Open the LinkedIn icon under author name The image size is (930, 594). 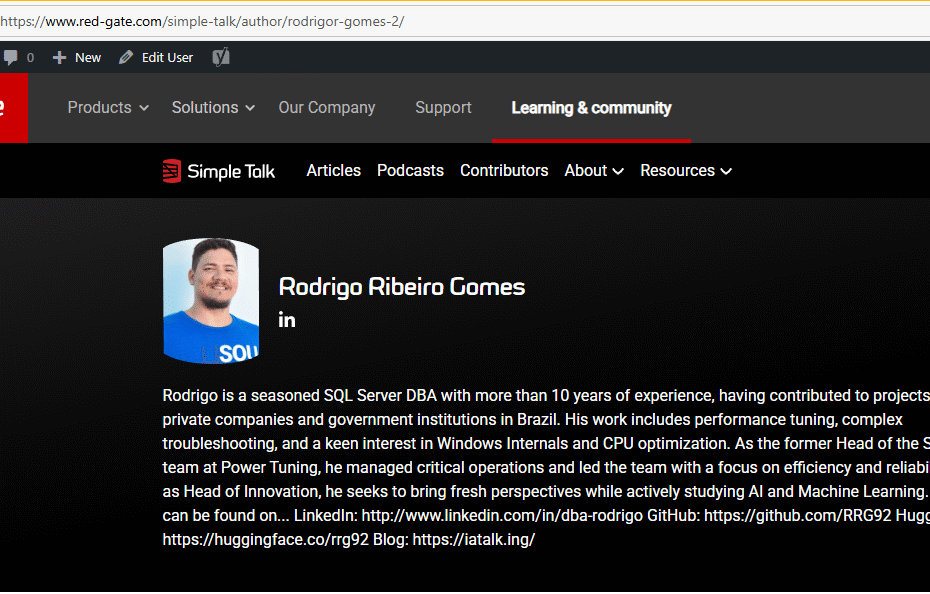click(287, 320)
